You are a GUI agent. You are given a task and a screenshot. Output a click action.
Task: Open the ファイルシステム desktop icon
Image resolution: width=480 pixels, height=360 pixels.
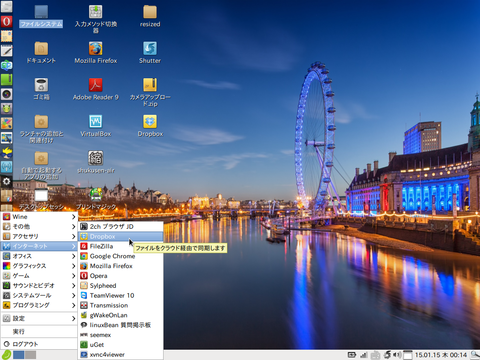click(x=41, y=16)
